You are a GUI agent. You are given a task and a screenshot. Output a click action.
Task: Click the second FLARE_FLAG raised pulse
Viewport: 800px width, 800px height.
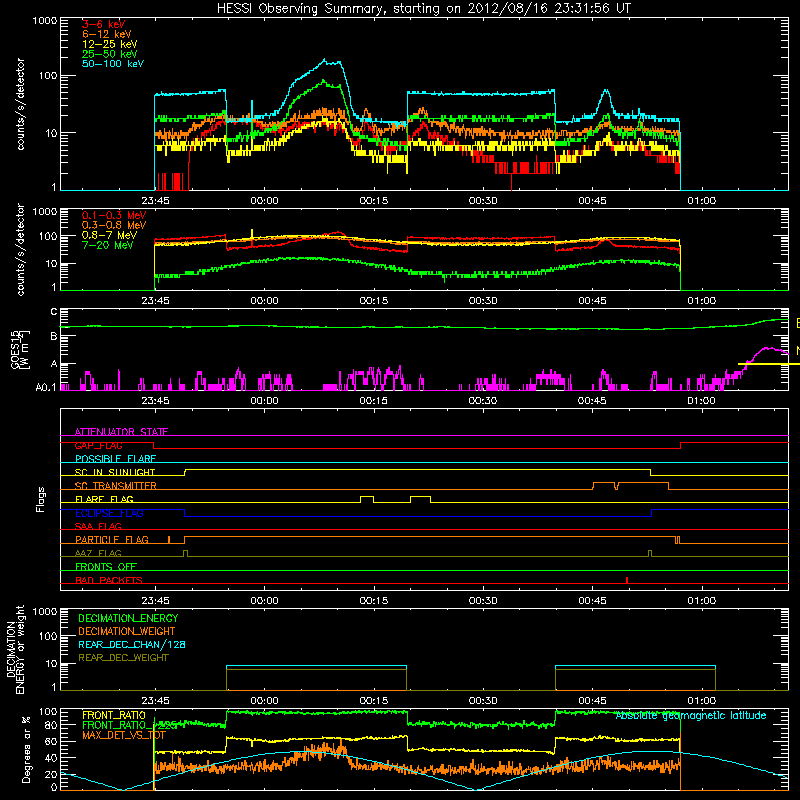click(420, 498)
